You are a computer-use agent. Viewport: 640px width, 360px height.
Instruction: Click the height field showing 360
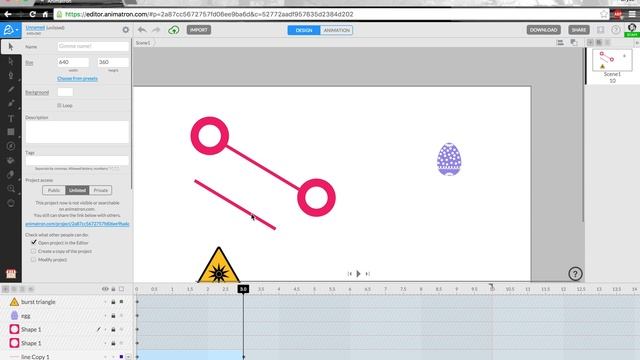pos(113,62)
